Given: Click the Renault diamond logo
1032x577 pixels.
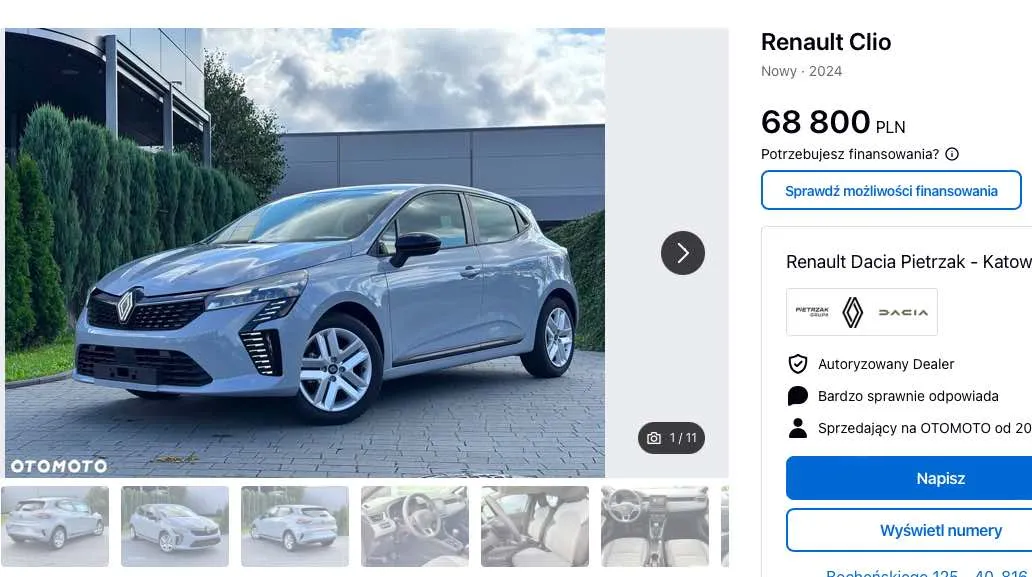Looking at the screenshot, I should pyautogui.click(x=852, y=312).
